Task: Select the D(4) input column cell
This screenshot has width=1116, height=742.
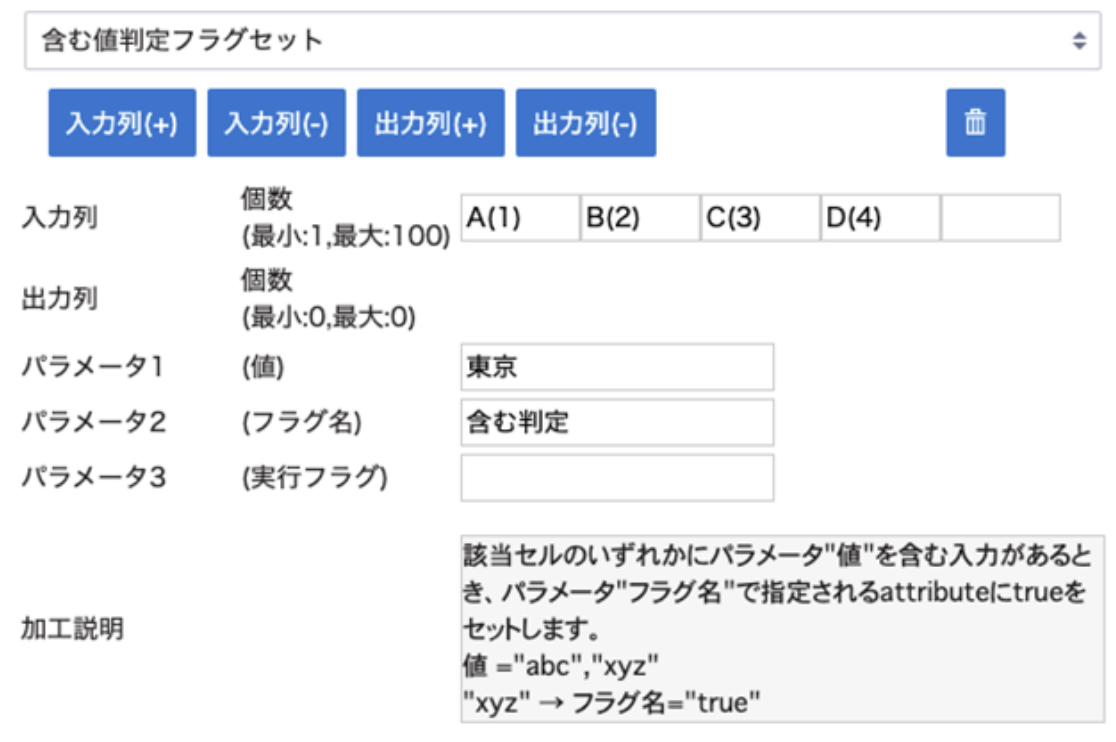Action: [x=880, y=218]
